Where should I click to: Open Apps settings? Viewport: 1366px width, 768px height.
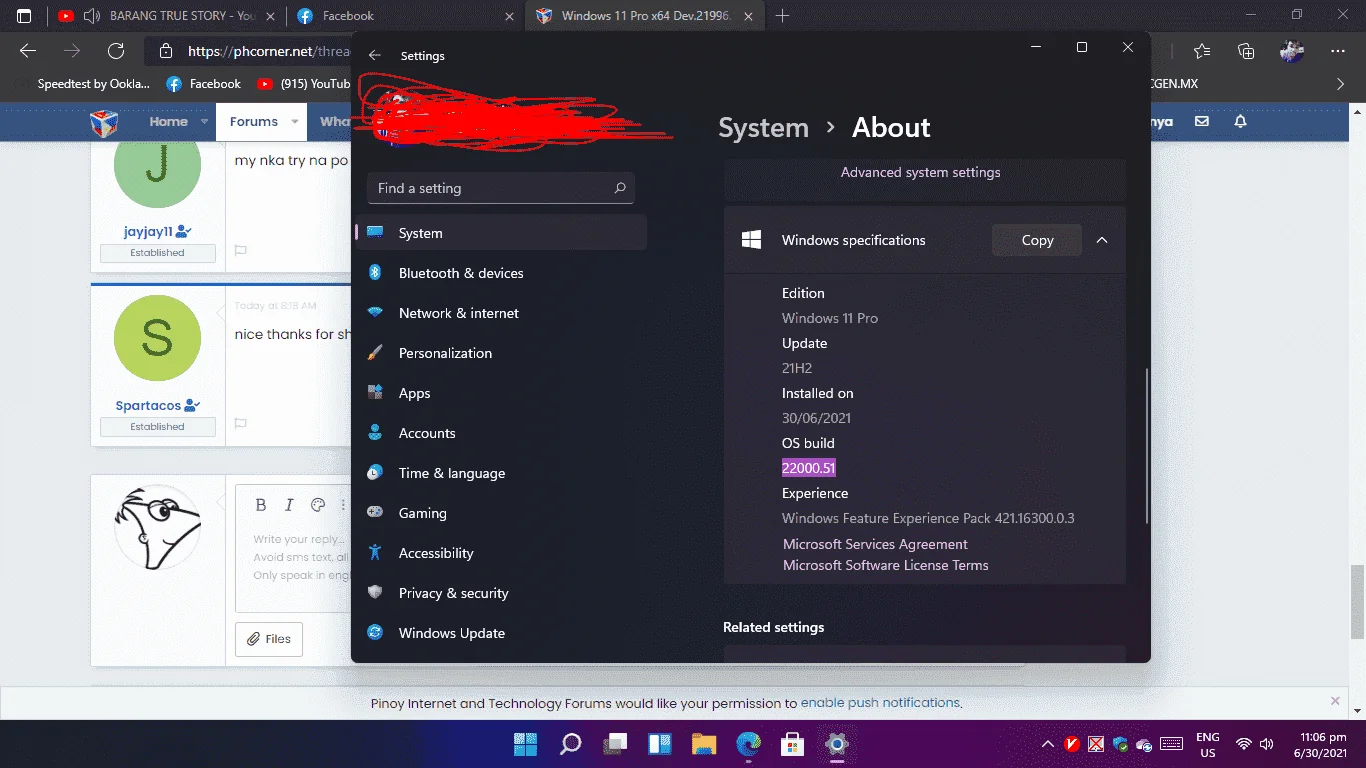pyautogui.click(x=502, y=393)
